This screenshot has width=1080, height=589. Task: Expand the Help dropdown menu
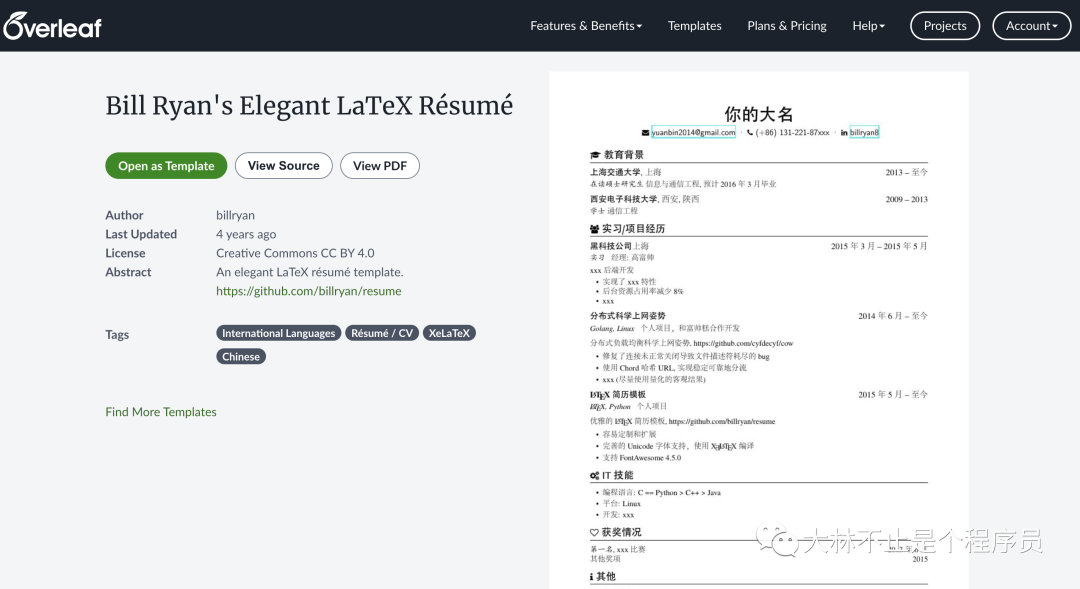(x=868, y=25)
